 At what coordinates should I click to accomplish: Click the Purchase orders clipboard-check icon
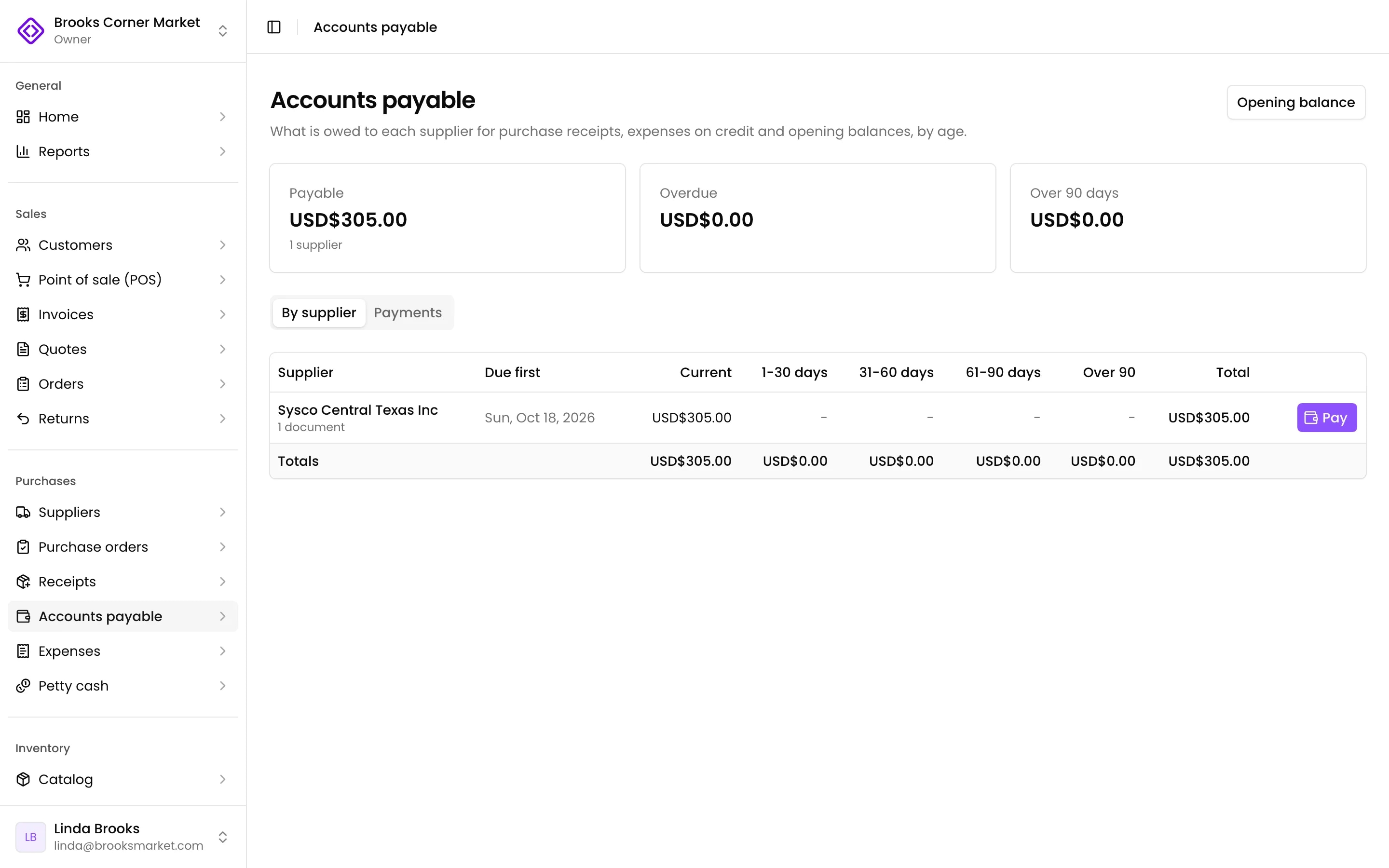click(23, 547)
